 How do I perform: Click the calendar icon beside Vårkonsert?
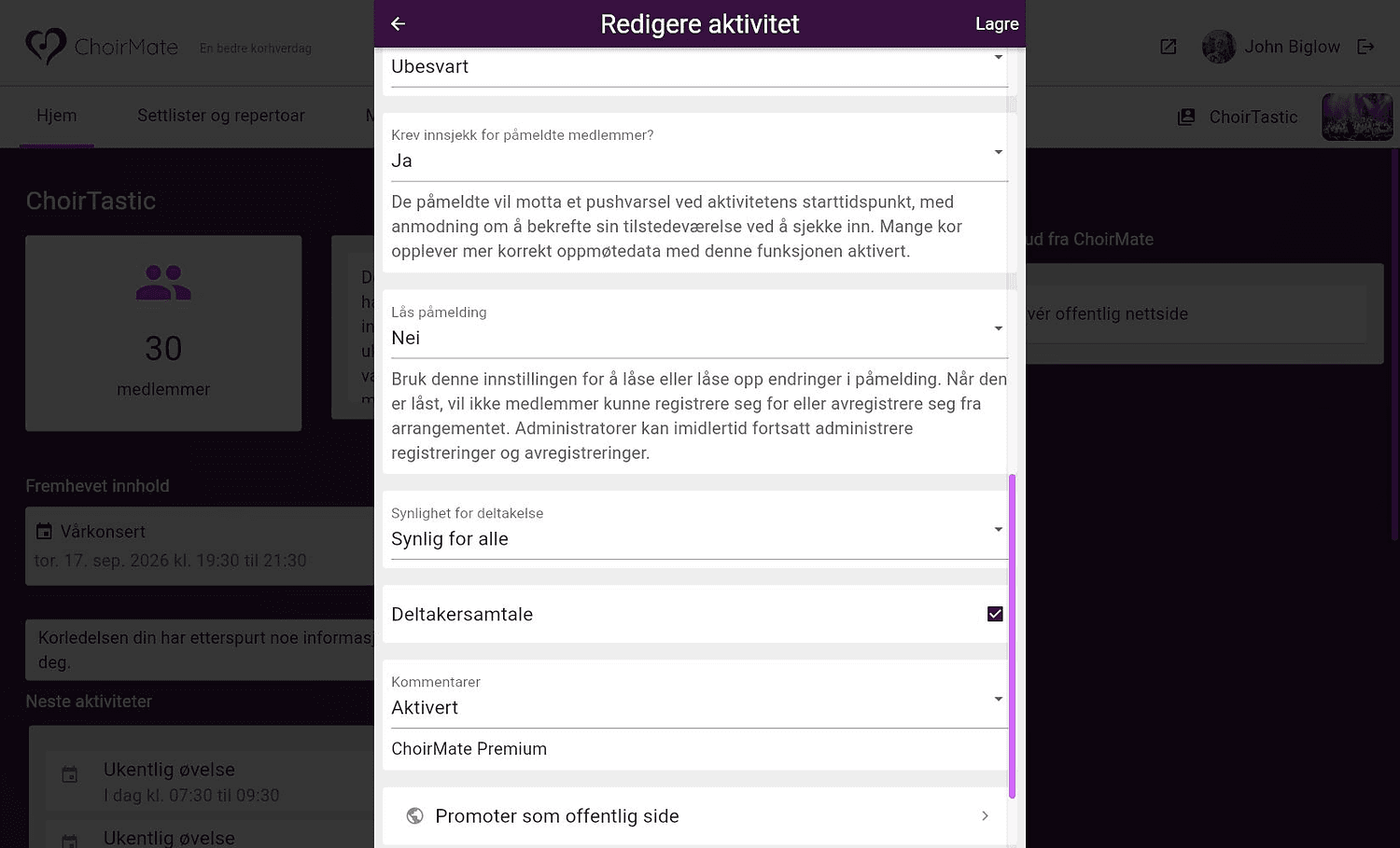tap(44, 531)
